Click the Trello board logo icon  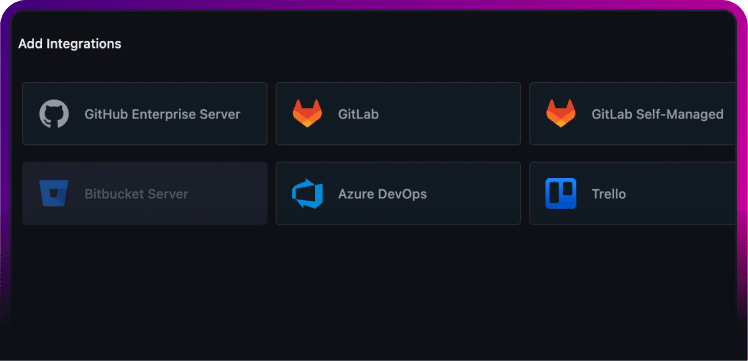pyautogui.click(x=561, y=194)
